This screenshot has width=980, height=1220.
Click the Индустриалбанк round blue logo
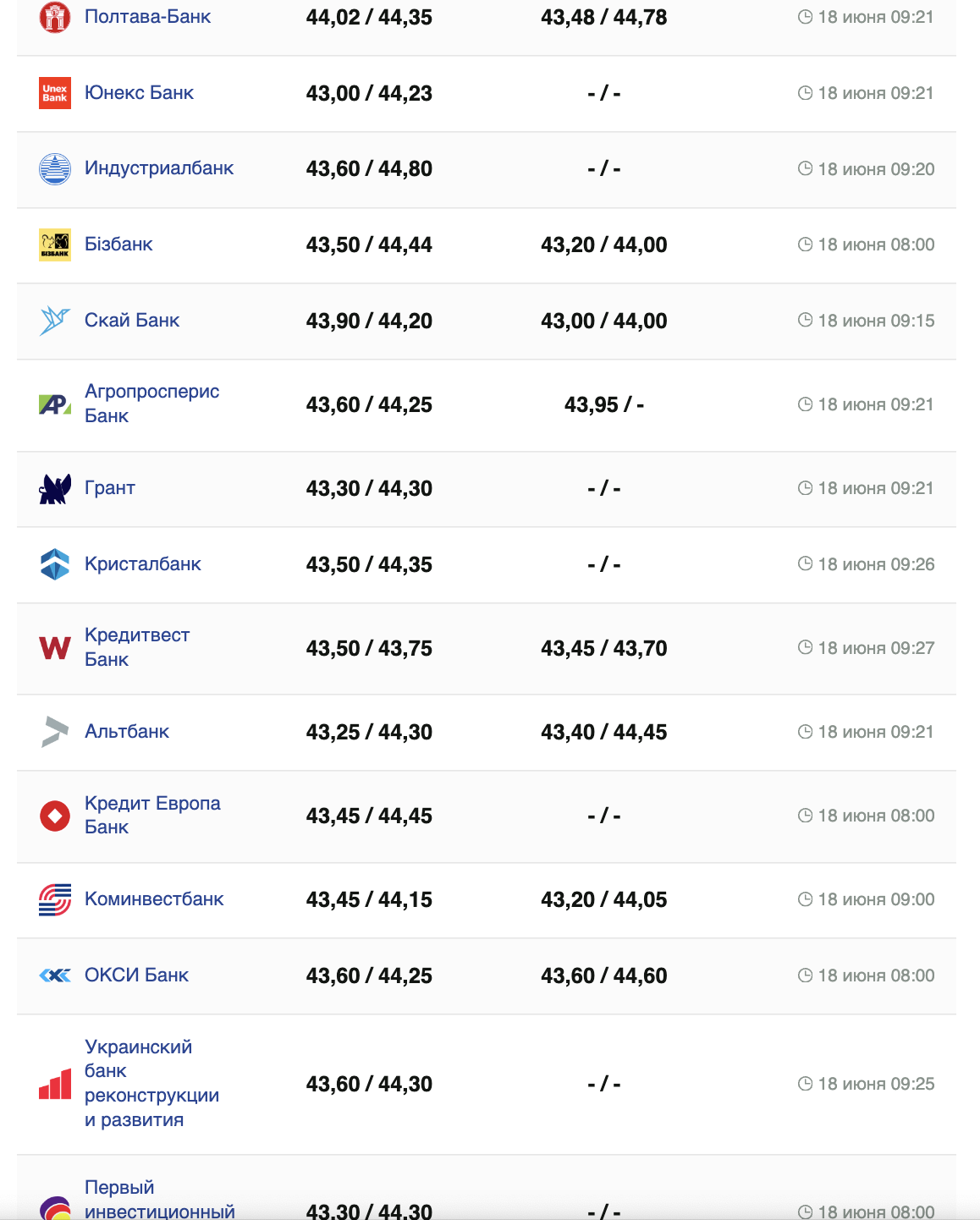(55, 169)
